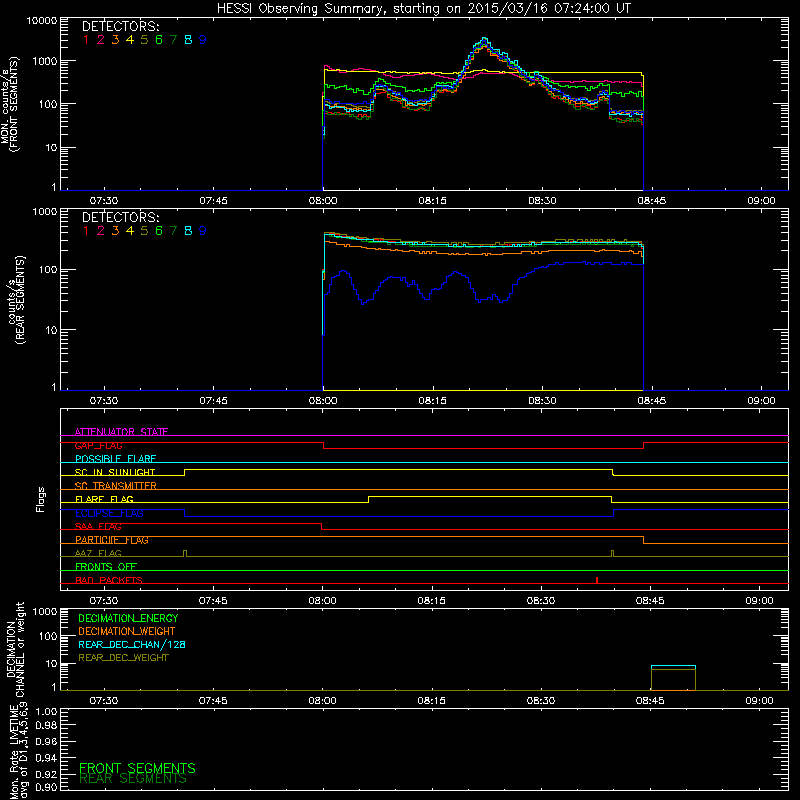Click the FRONTS_OFF flag label
The height and width of the screenshot is (800, 800).
click(x=106, y=566)
